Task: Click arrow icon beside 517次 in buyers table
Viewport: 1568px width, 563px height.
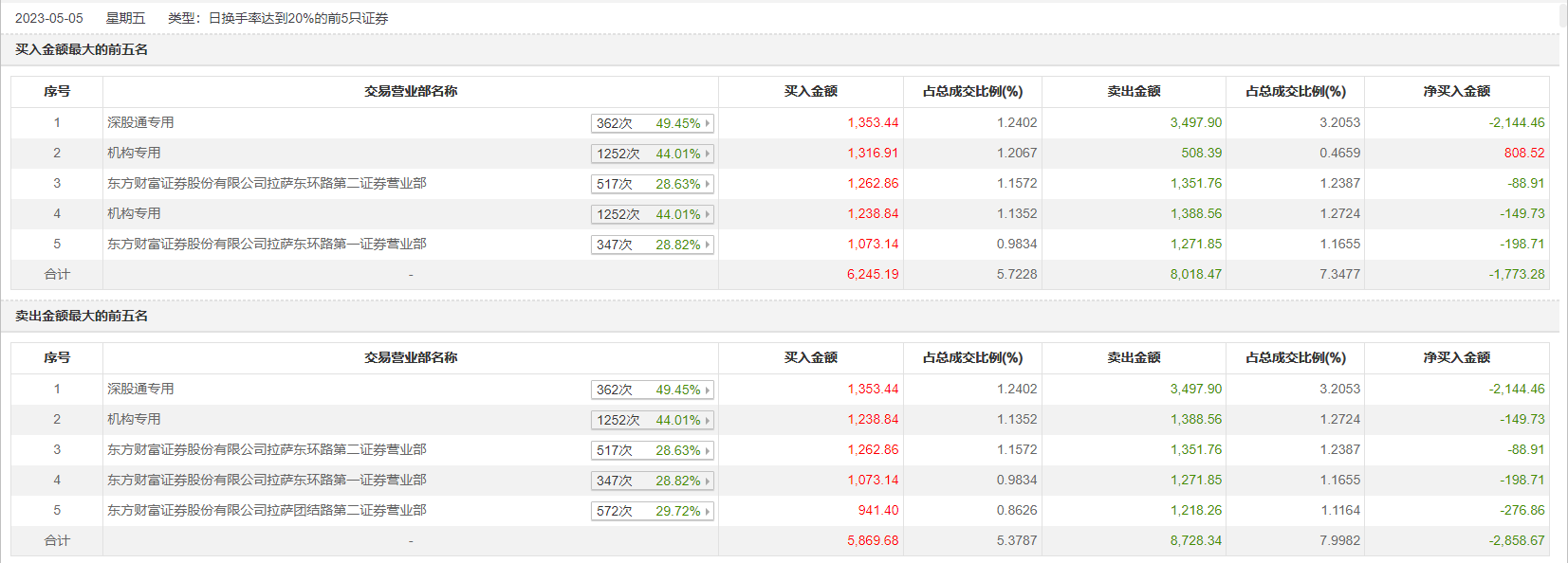Action: [708, 185]
